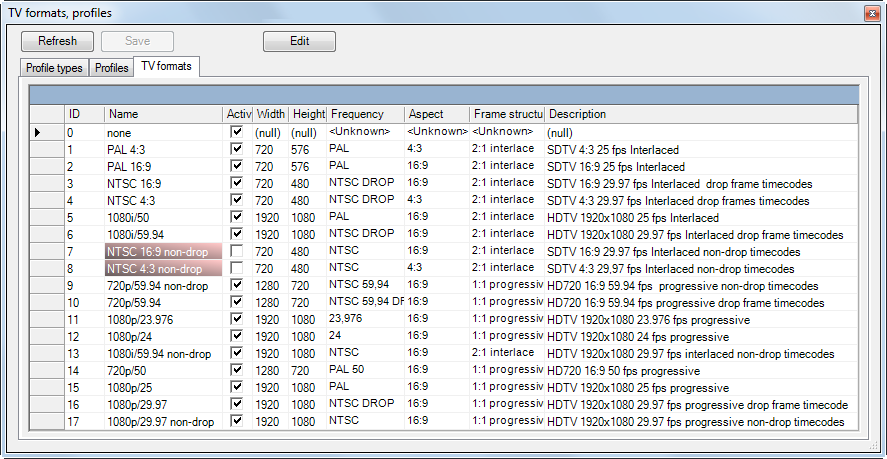Uncheck Active for PAL 4:3
This screenshot has width=887, height=459.
click(x=236, y=149)
